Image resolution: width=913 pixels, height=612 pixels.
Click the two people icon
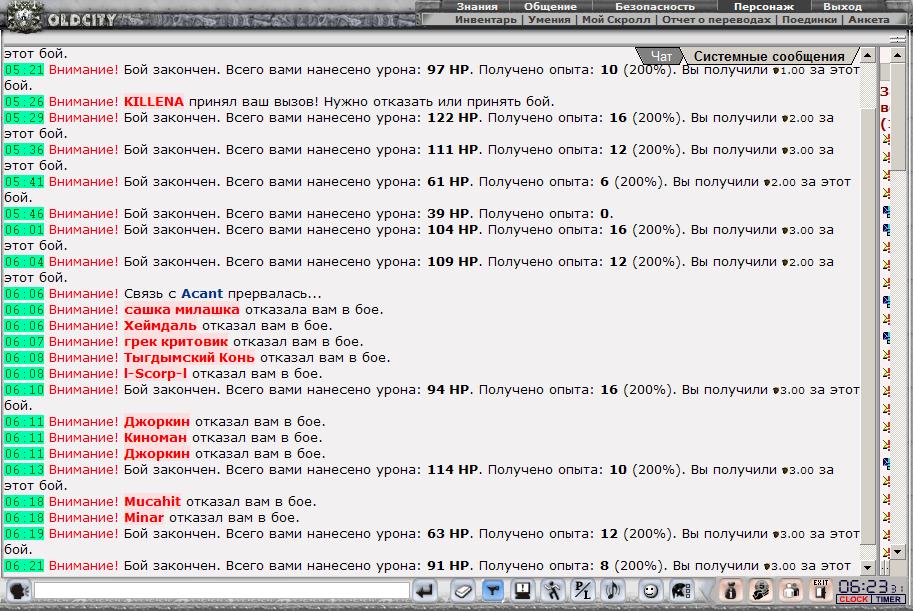(791, 591)
